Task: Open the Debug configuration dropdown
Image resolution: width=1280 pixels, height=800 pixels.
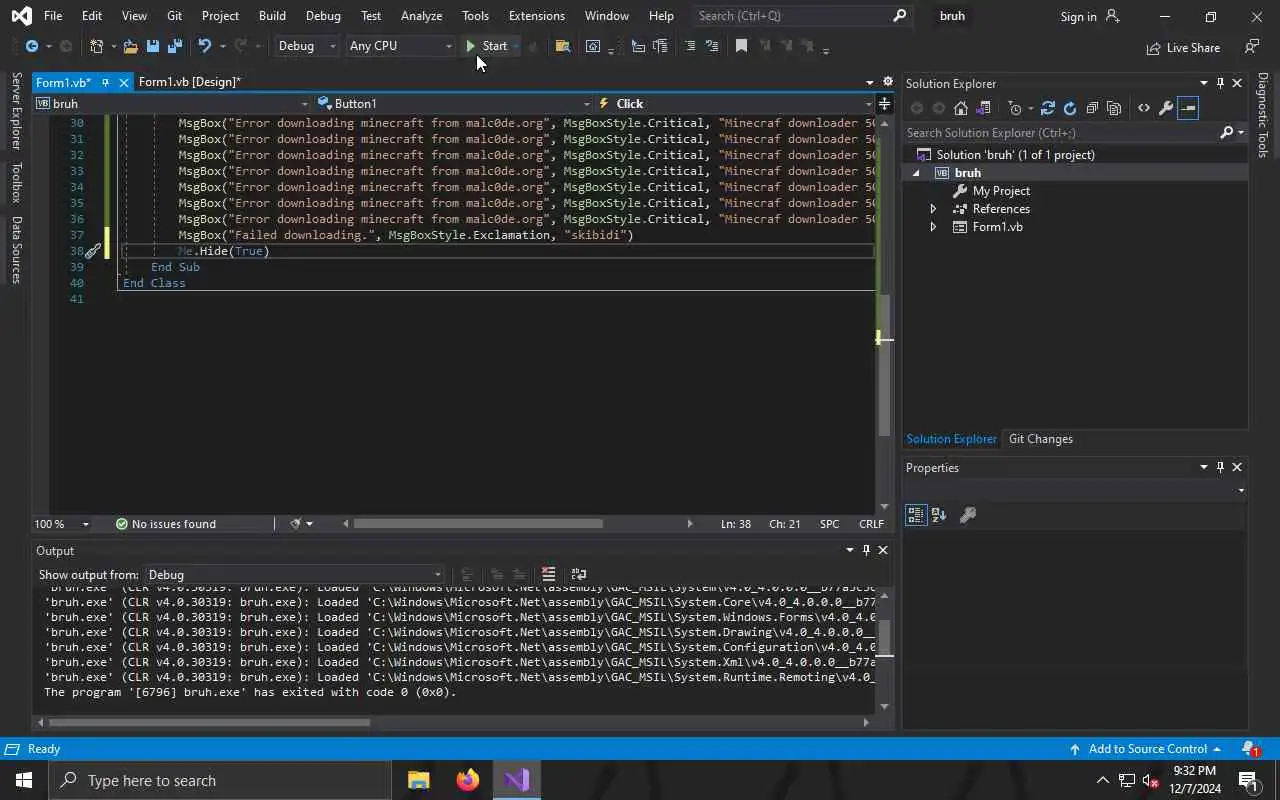Action: pos(306,46)
